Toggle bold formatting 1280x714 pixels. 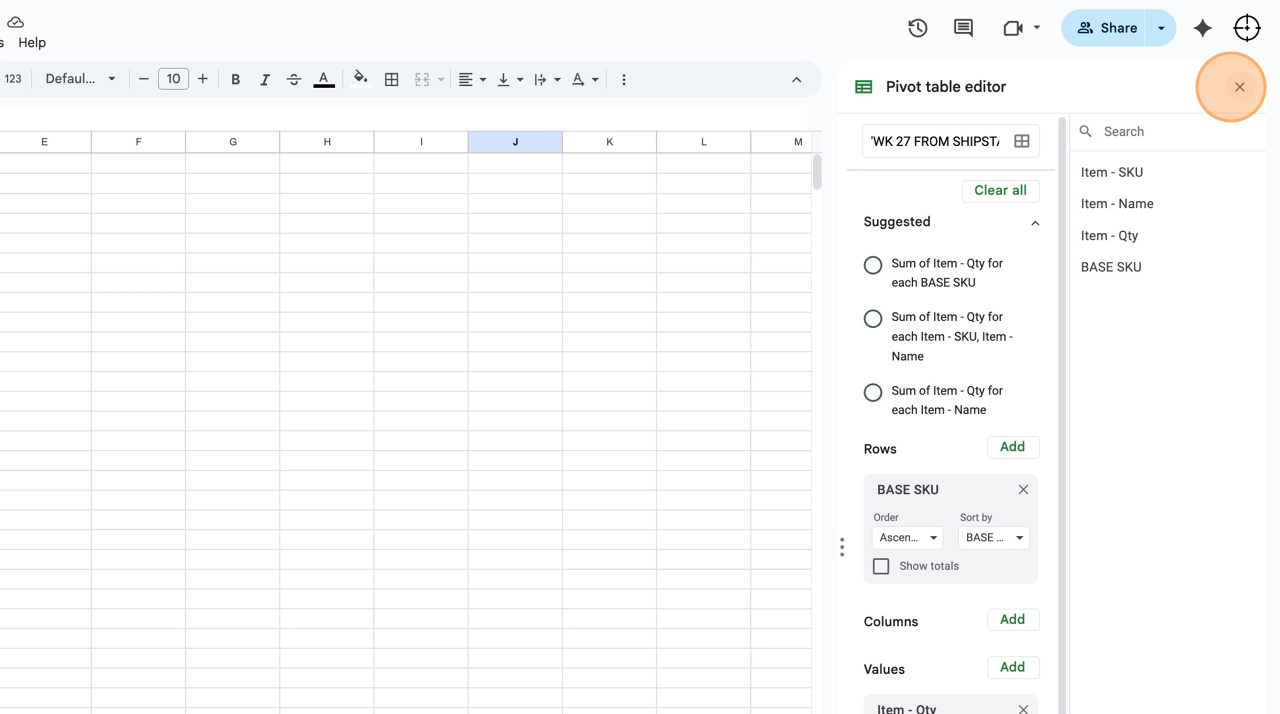coord(235,79)
